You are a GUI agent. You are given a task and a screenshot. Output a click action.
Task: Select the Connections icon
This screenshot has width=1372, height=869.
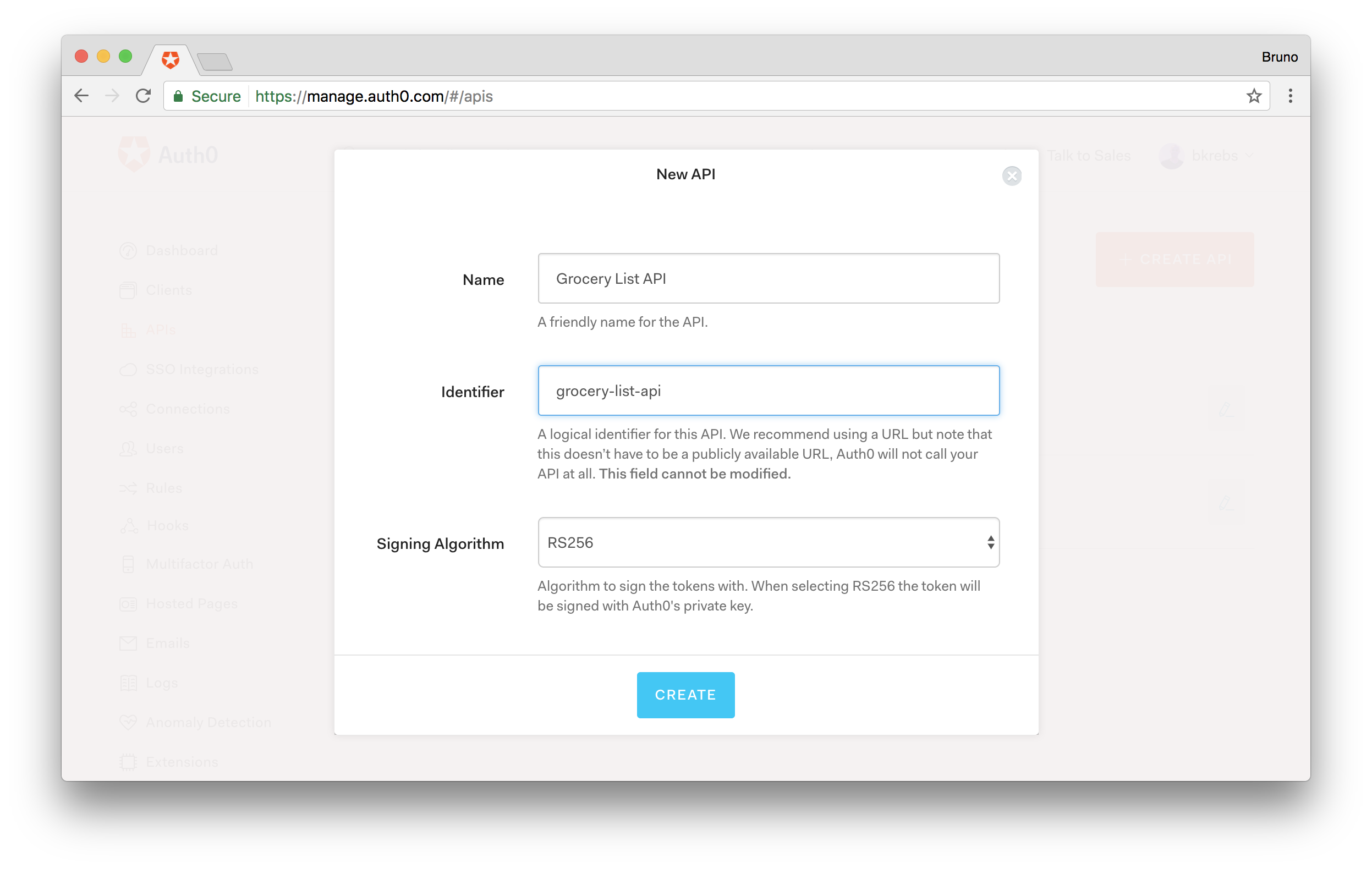pyautogui.click(x=128, y=409)
